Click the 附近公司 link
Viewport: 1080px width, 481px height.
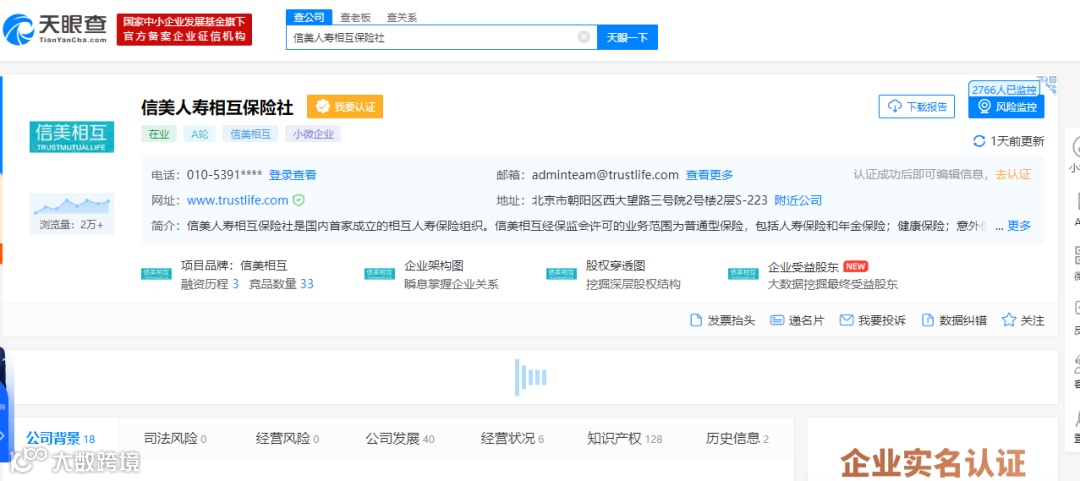(798, 201)
